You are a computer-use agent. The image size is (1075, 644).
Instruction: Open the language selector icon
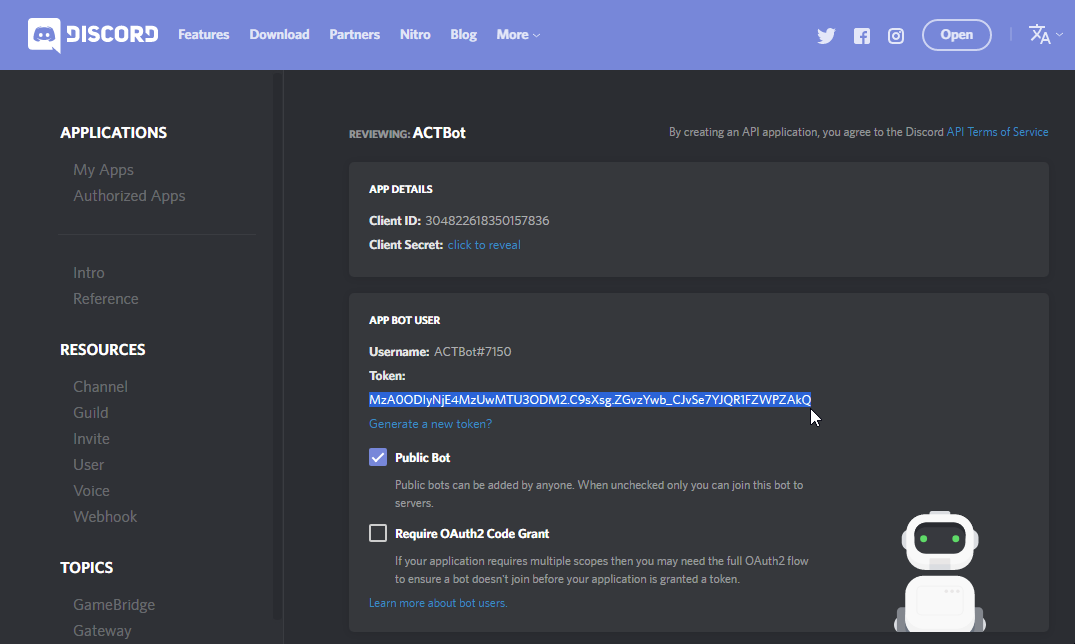[1045, 34]
